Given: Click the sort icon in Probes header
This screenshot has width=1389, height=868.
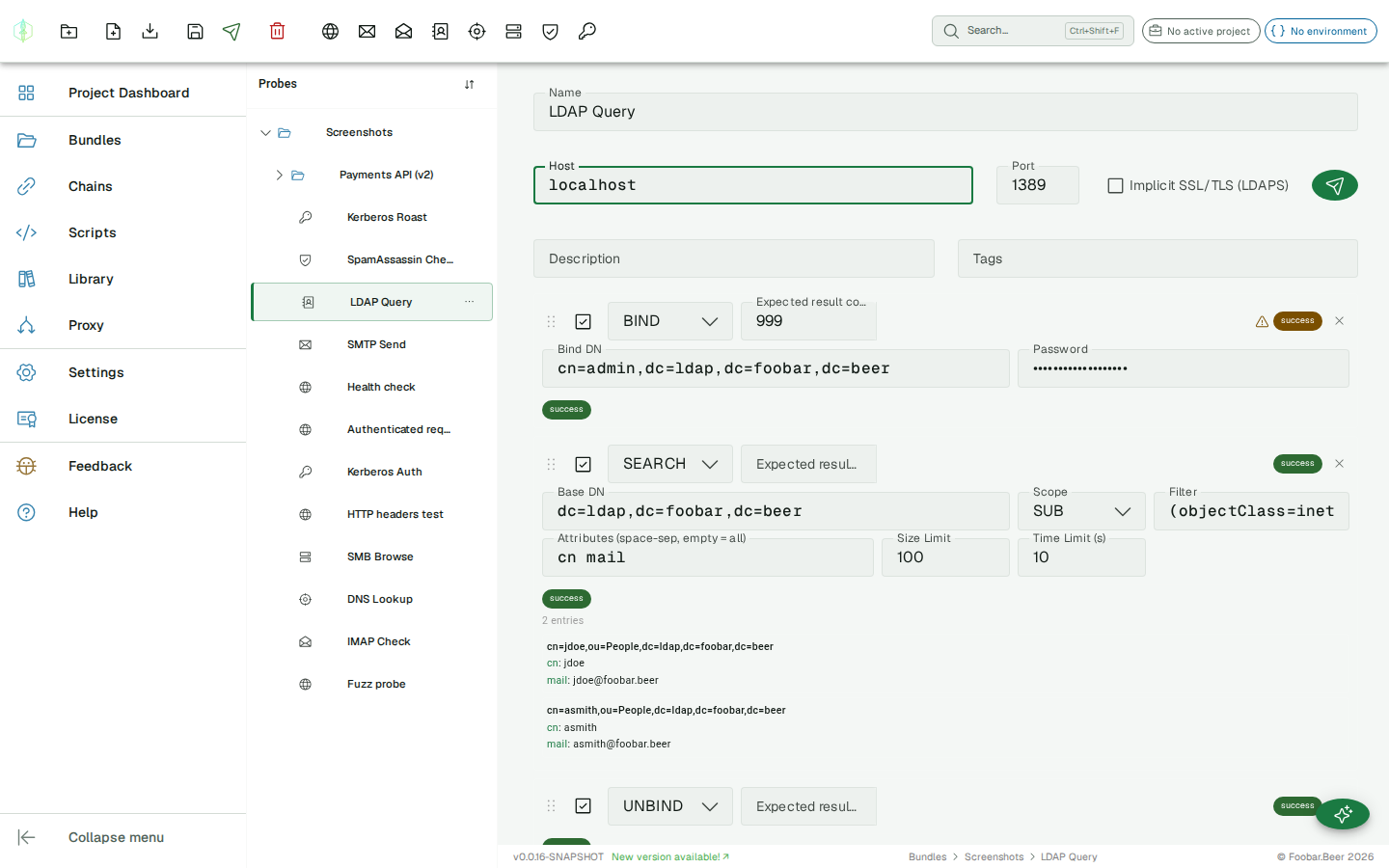Looking at the screenshot, I should [x=469, y=84].
